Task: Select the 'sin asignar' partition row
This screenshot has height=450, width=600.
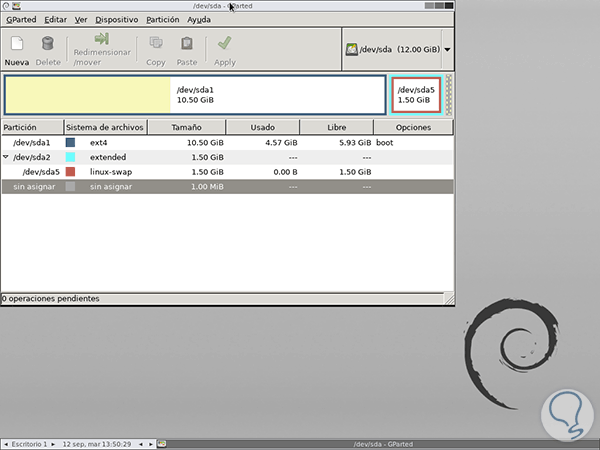Action: click(x=227, y=186)
